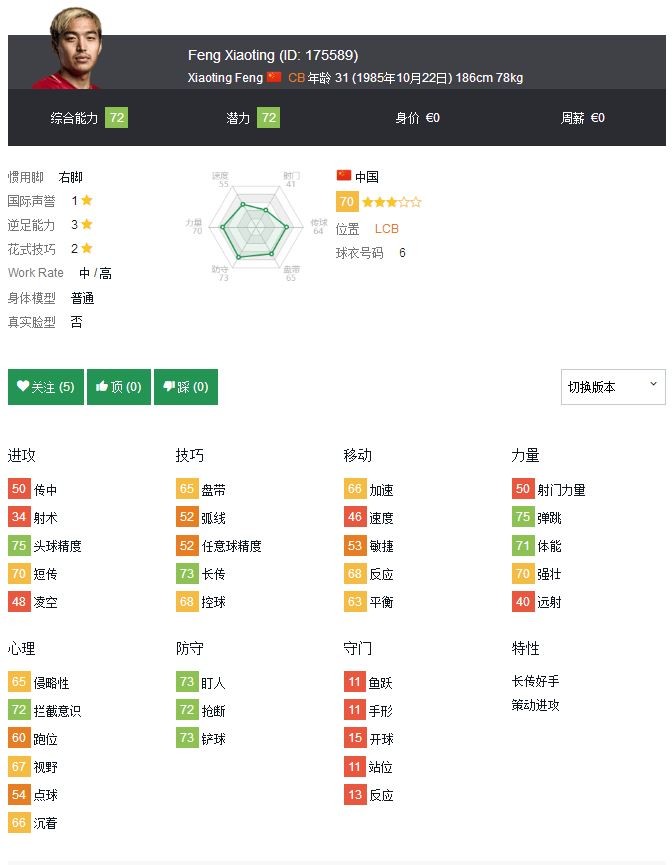Click the 踩 thumbs-down button
This screenshot has width=672, height=865.
186,387
